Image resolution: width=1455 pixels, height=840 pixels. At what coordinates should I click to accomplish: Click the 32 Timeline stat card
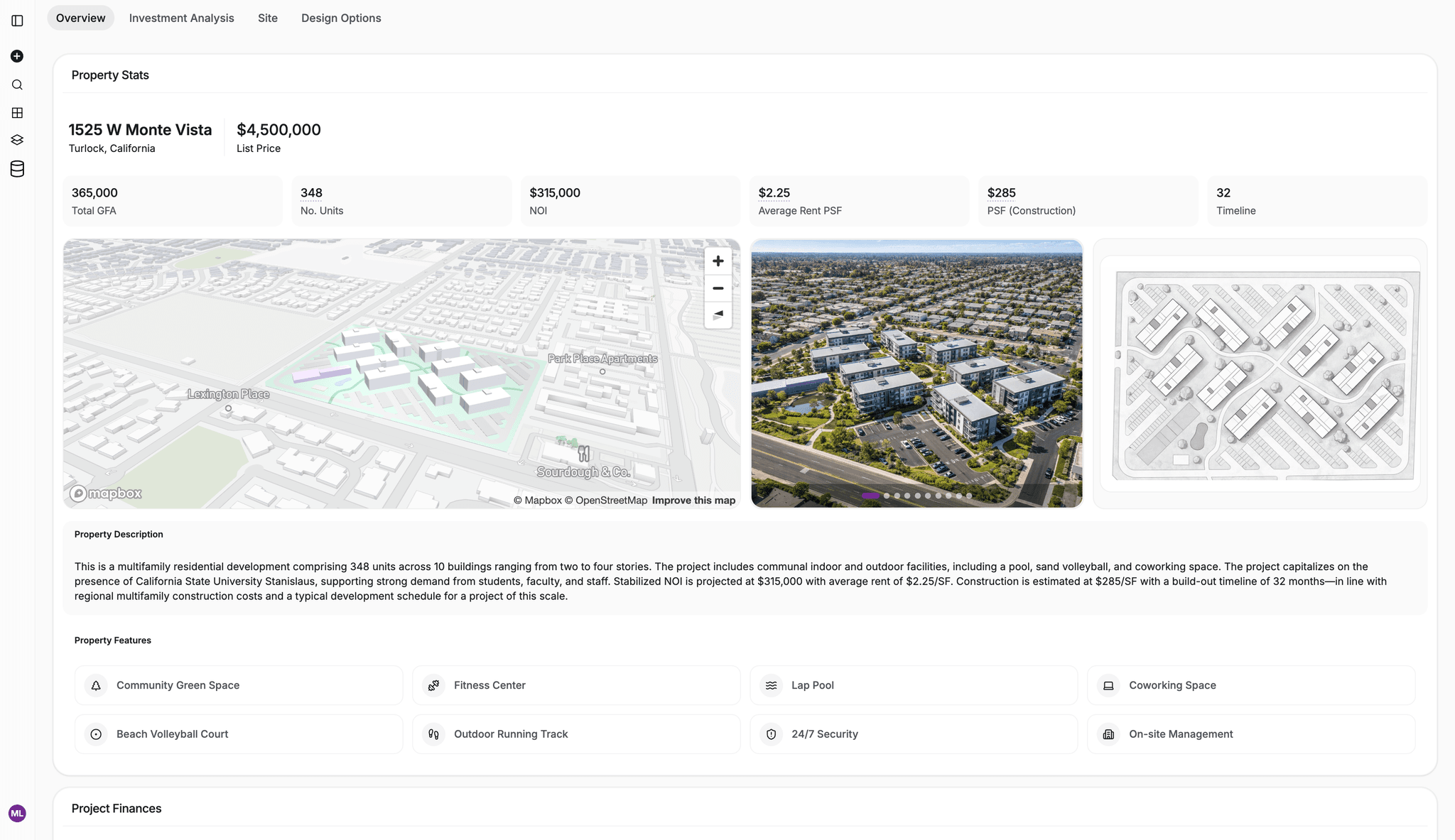pyautogui.click(x=1317, y=201)
